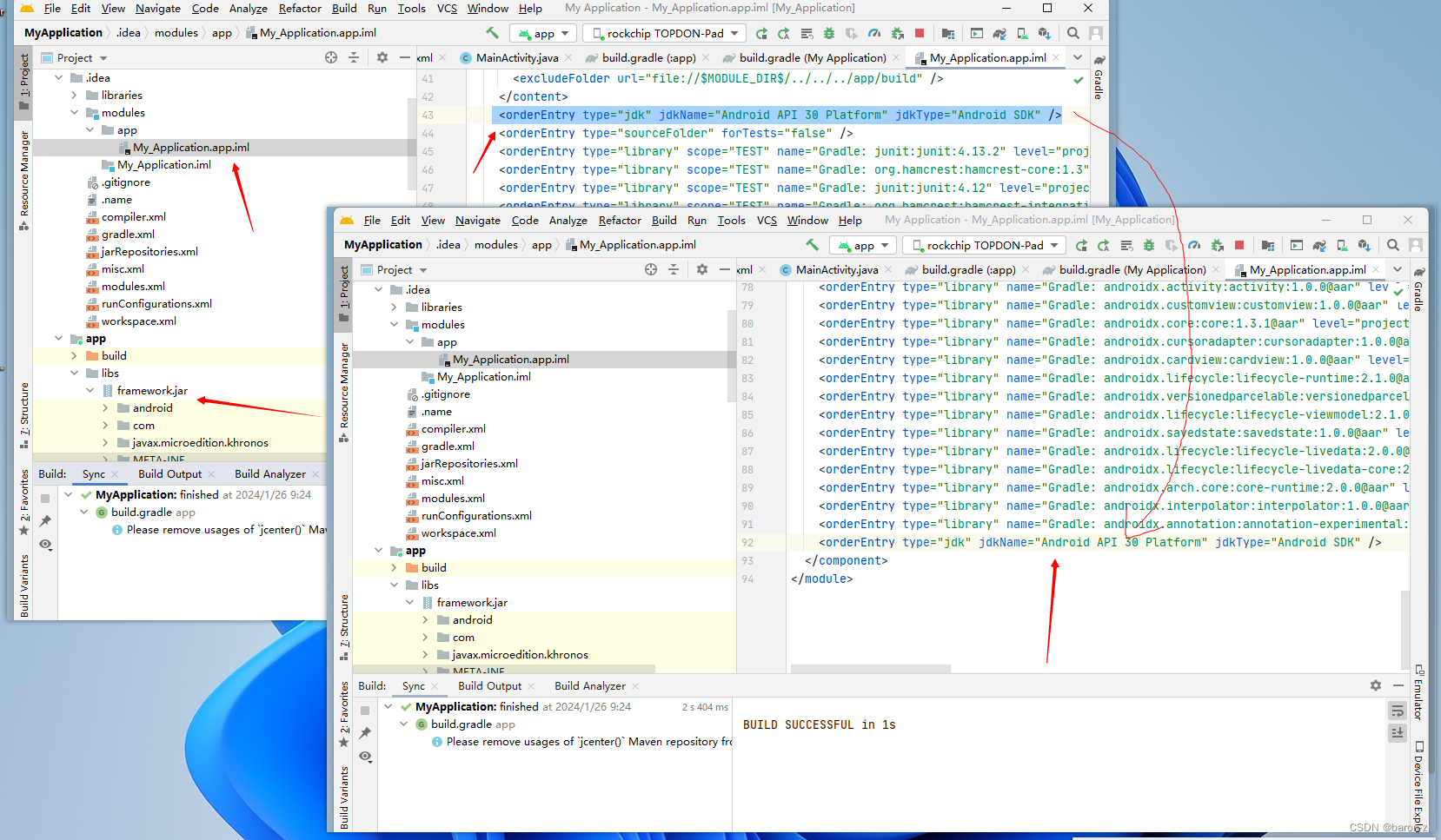Collapse the .idea folder in front window tree

379,289
